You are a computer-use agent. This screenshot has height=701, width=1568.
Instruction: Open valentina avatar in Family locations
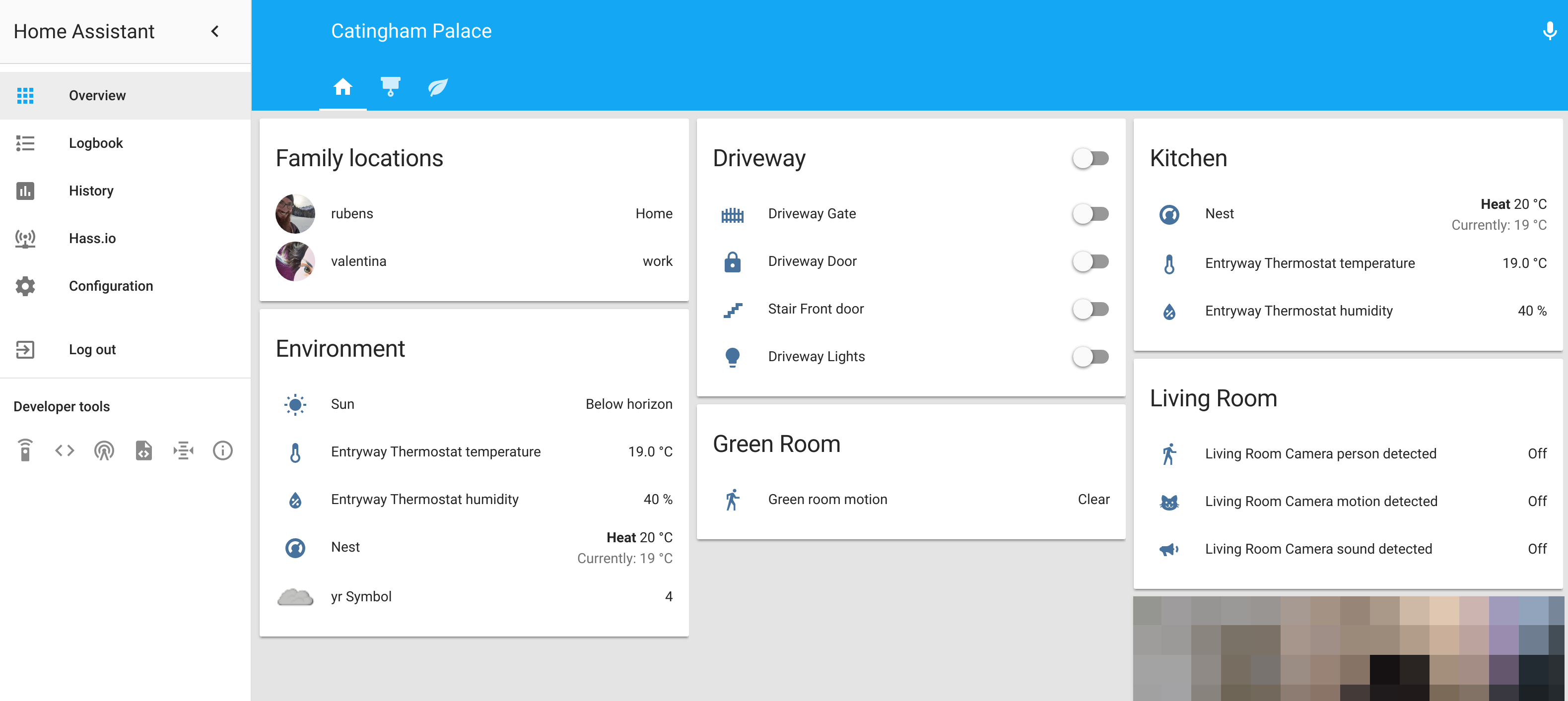(x=295, y=261)
